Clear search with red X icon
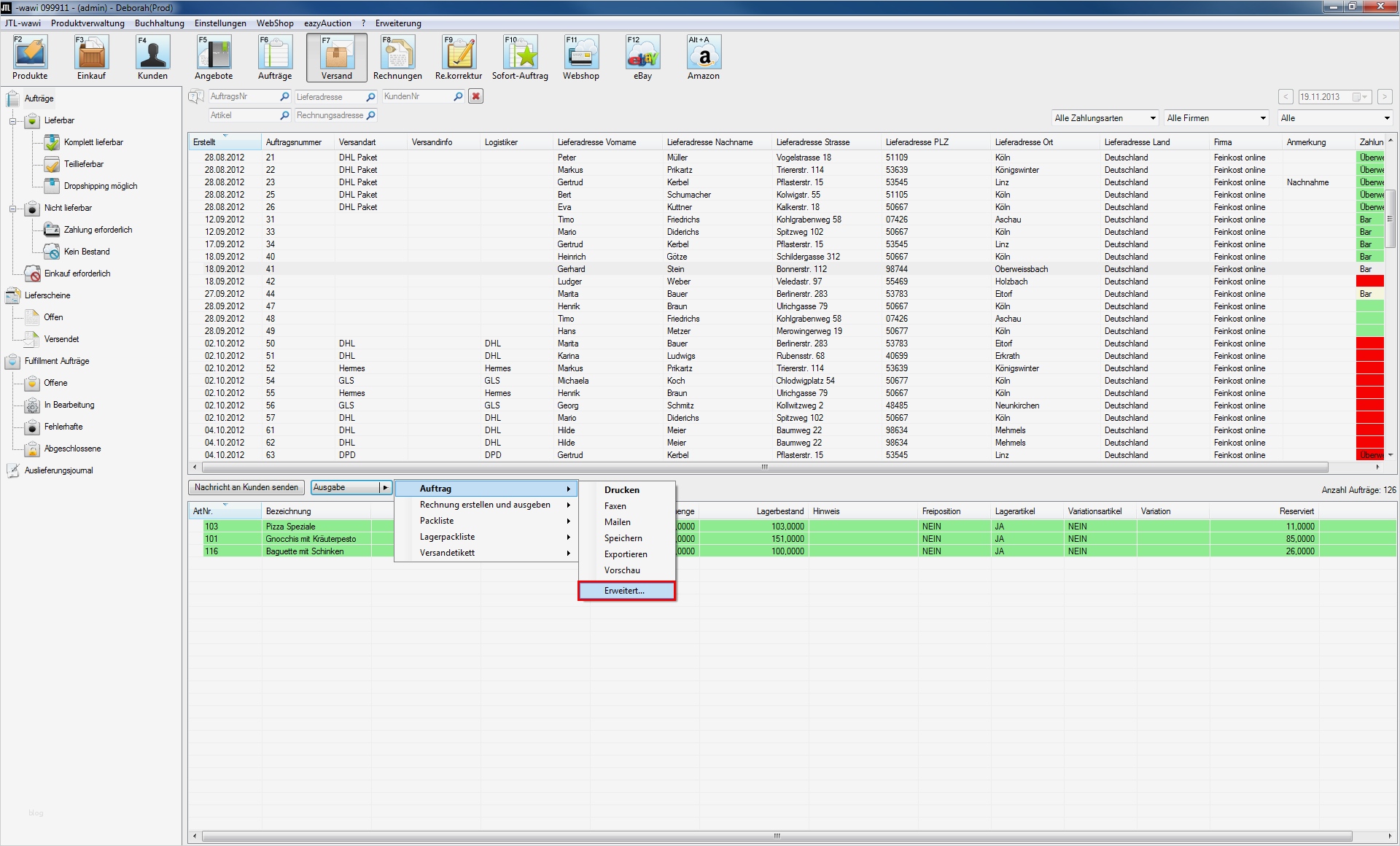 tap(475, 96)
